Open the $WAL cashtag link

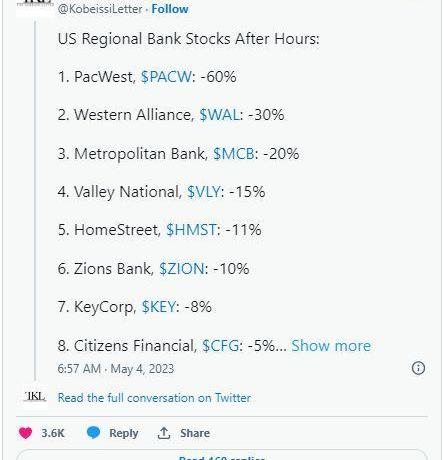point(219,115)
